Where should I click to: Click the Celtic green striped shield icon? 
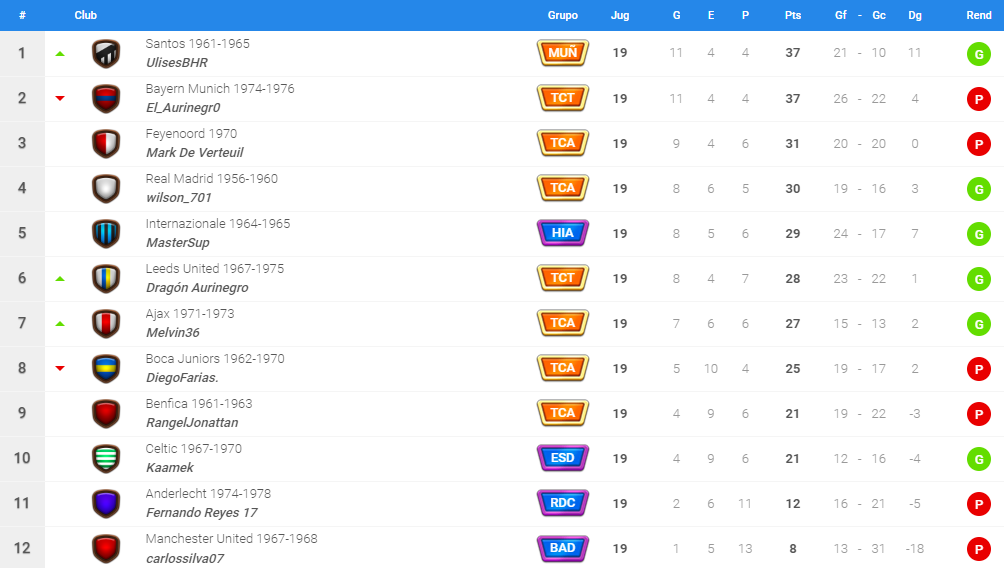106,458
